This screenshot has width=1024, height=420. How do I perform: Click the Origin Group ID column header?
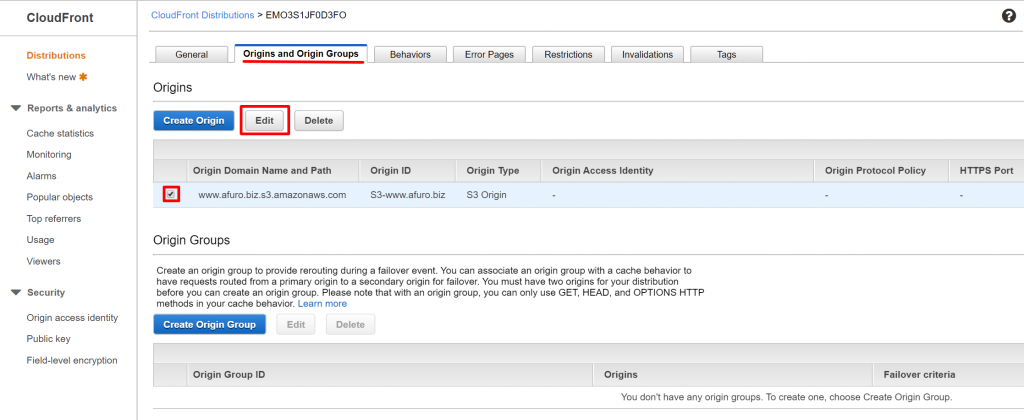[x=229, y=375]
